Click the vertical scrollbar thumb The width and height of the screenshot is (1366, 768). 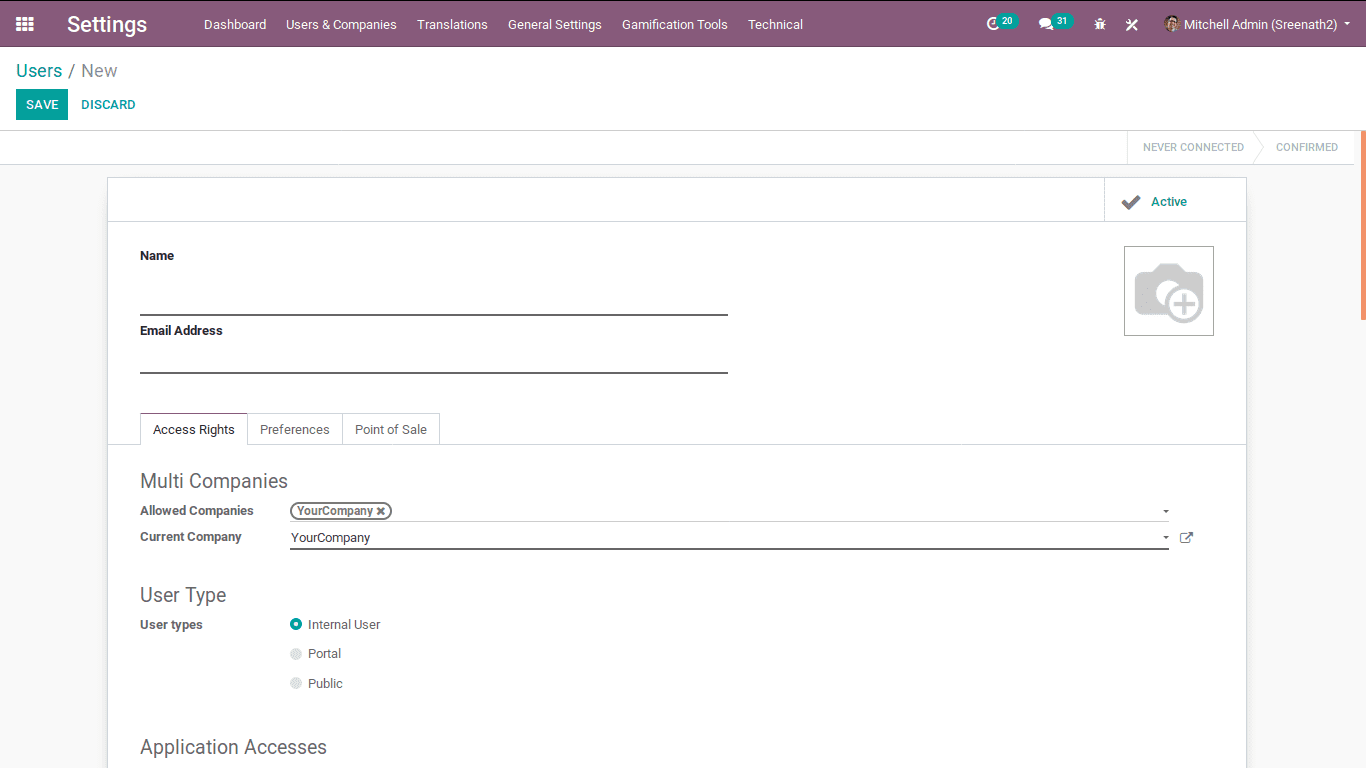(1363, 225)
